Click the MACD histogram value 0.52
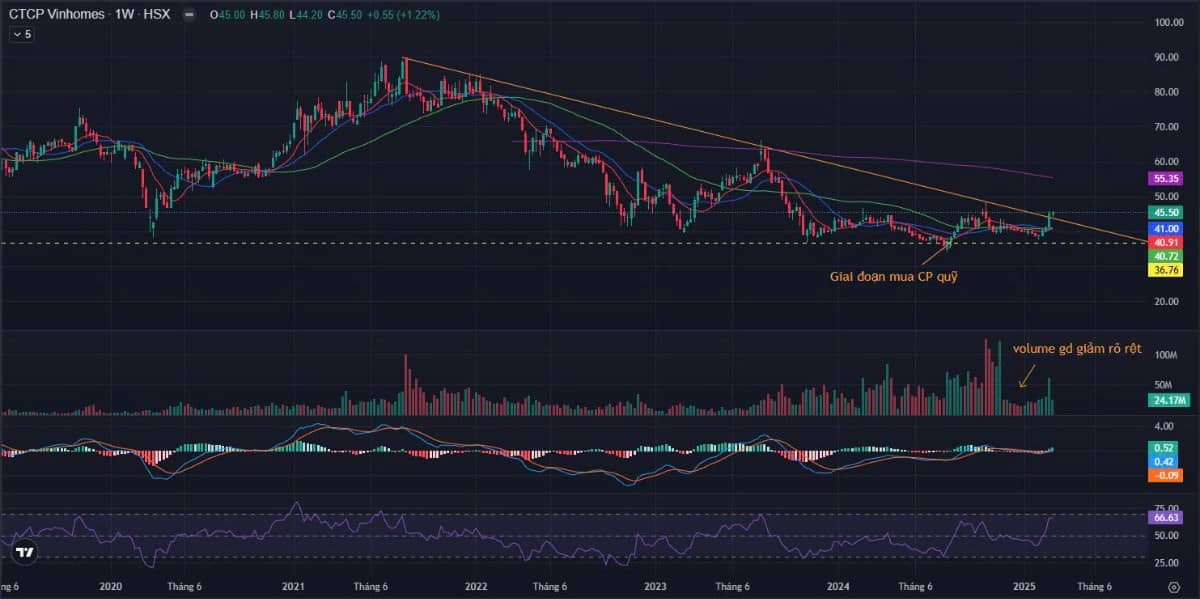This screenshot has width=1200, height=599. [x=1165, y=448]
